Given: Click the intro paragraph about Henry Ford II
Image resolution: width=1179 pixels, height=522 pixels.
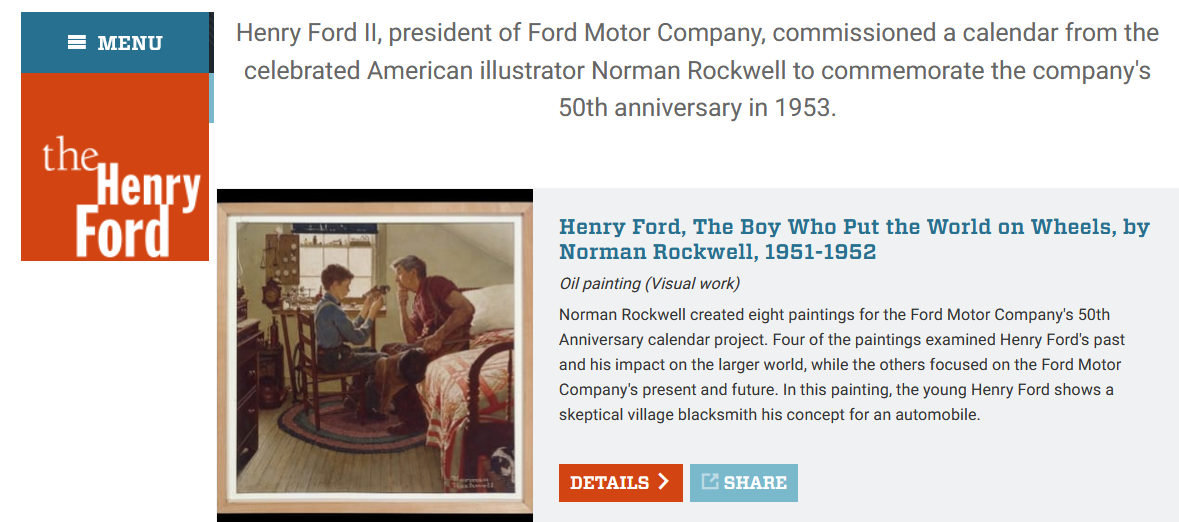Looking at the screenshot, I should coord(697,70).
